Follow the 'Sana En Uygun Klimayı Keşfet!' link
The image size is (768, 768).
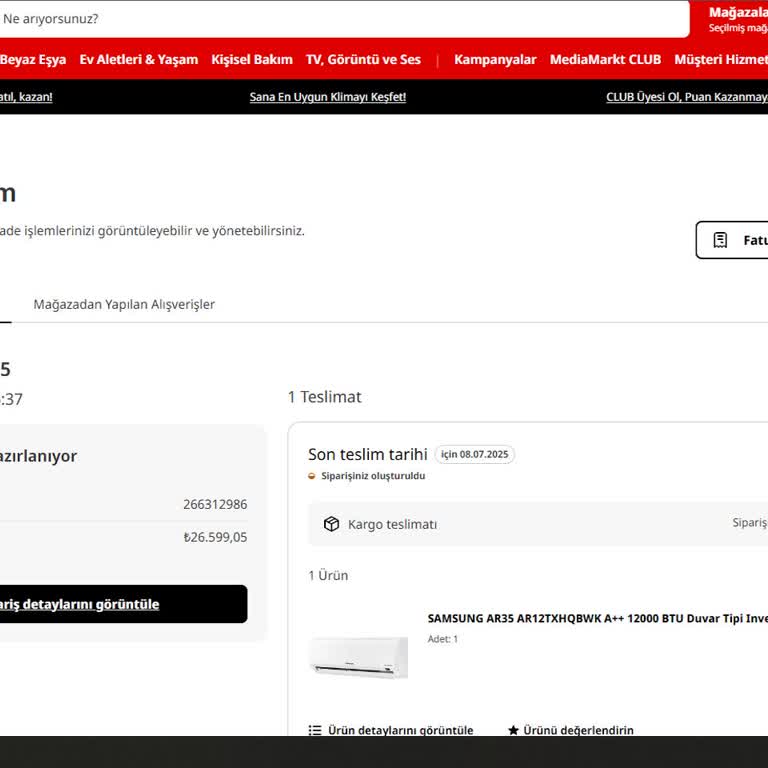328,97
